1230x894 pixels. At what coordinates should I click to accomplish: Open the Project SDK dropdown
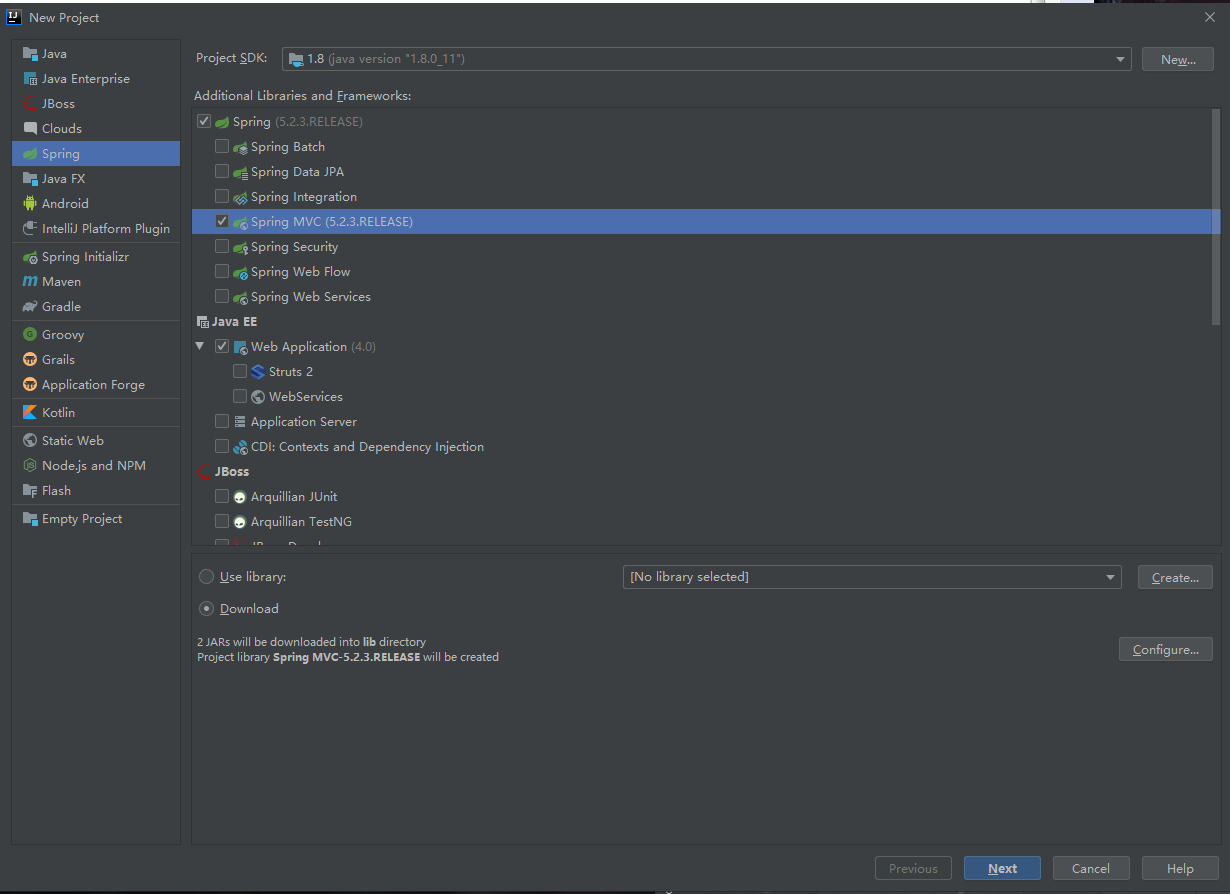(x=706, y=59)
